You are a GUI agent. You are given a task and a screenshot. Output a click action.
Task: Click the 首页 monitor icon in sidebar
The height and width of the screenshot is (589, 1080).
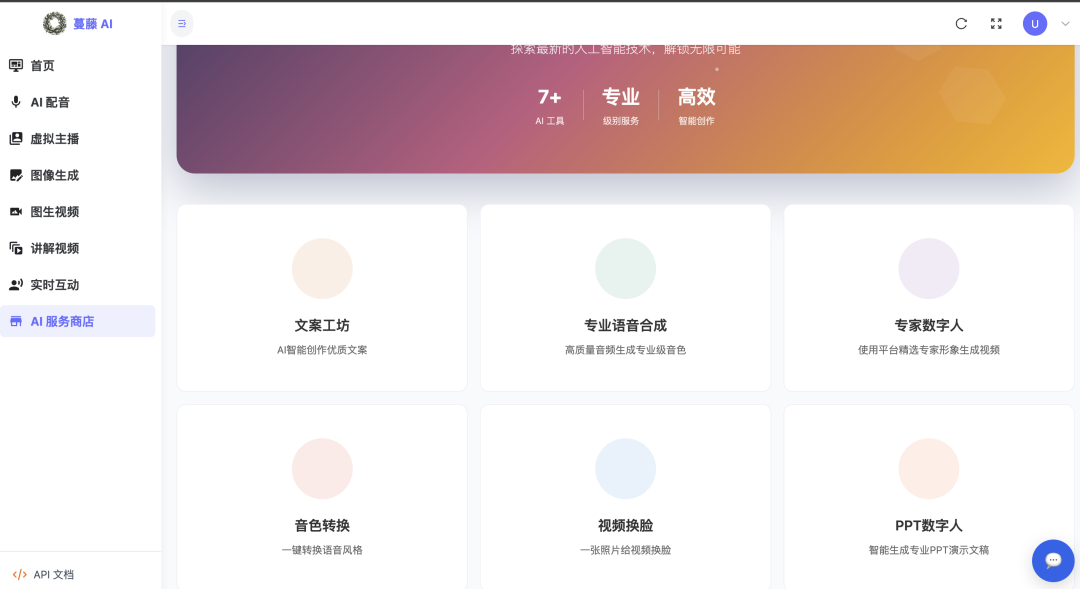pyautogui.click(x=16, y=65)
